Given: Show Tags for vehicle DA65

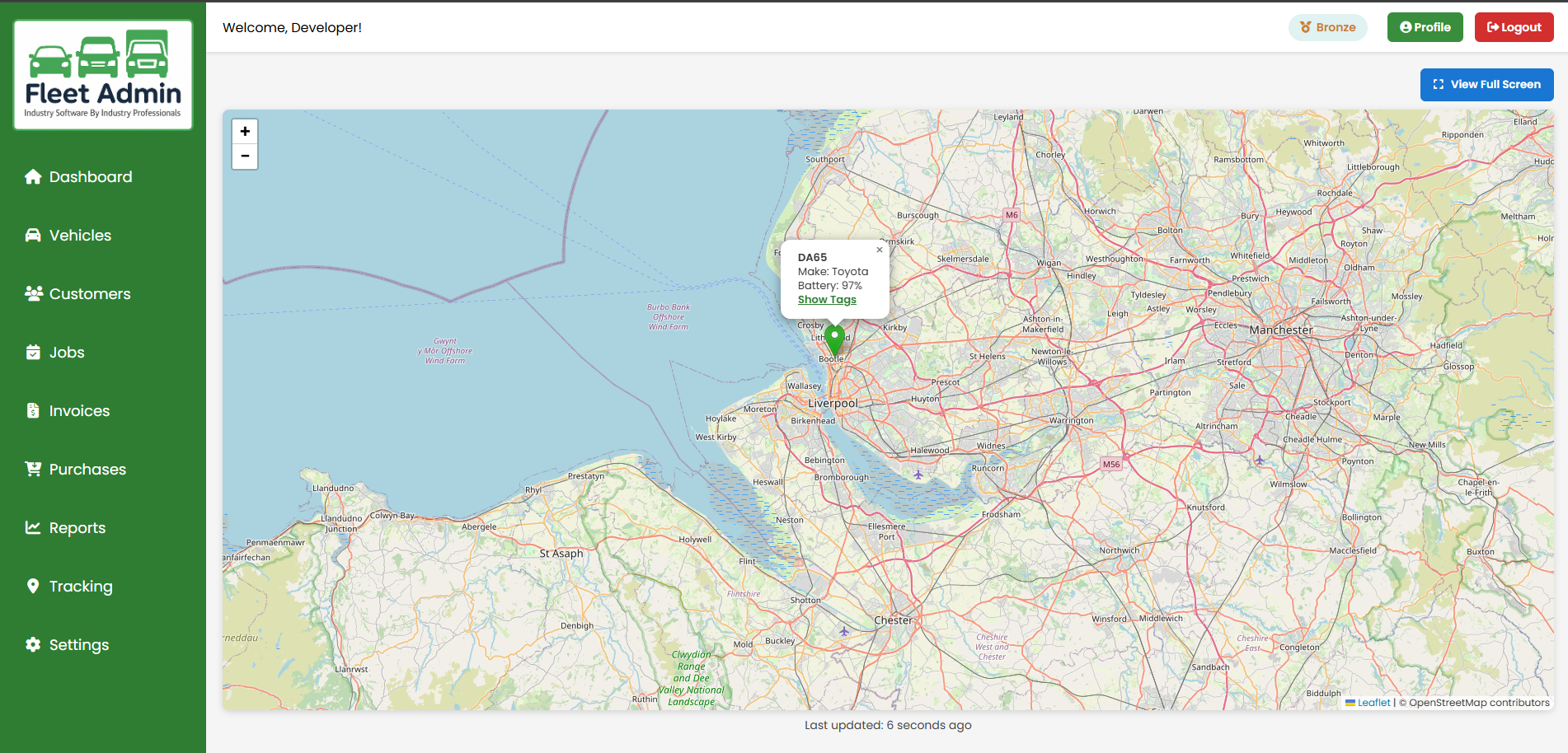Looking at the screenshot, I should (827, 300).
